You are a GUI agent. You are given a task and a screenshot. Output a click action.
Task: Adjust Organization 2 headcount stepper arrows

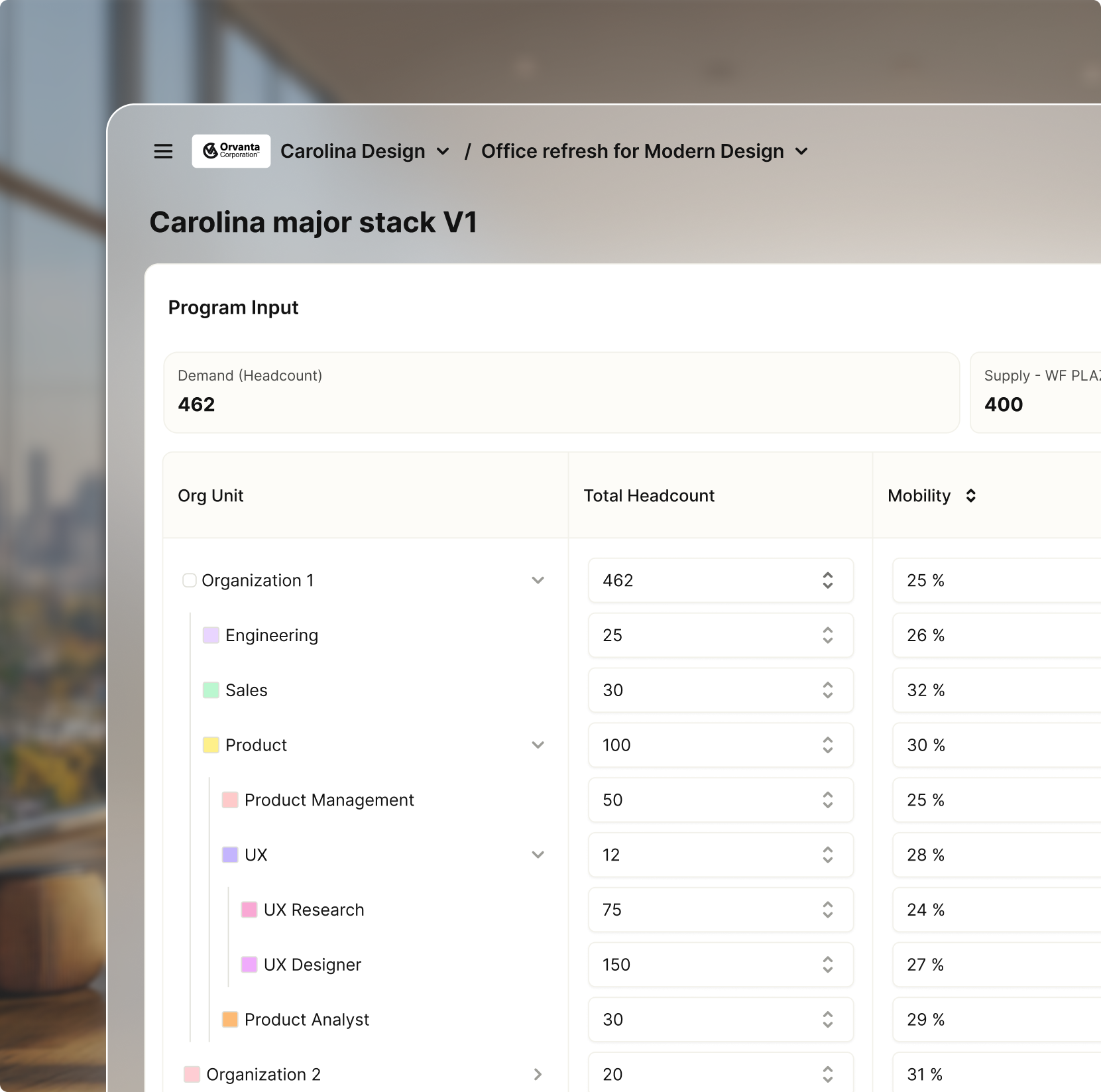[x=828, y=1074]
